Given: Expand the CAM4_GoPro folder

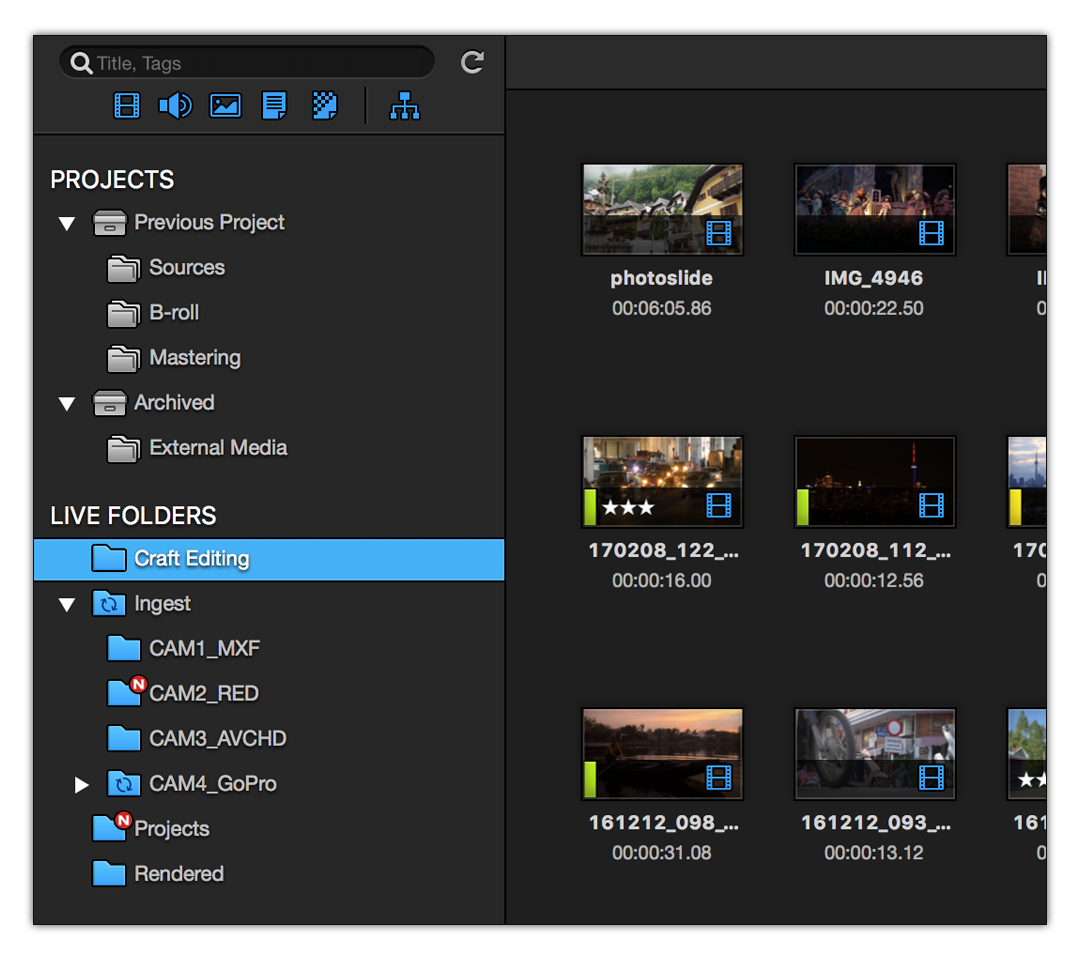Looking at the screenshot, I should (82, 784).
